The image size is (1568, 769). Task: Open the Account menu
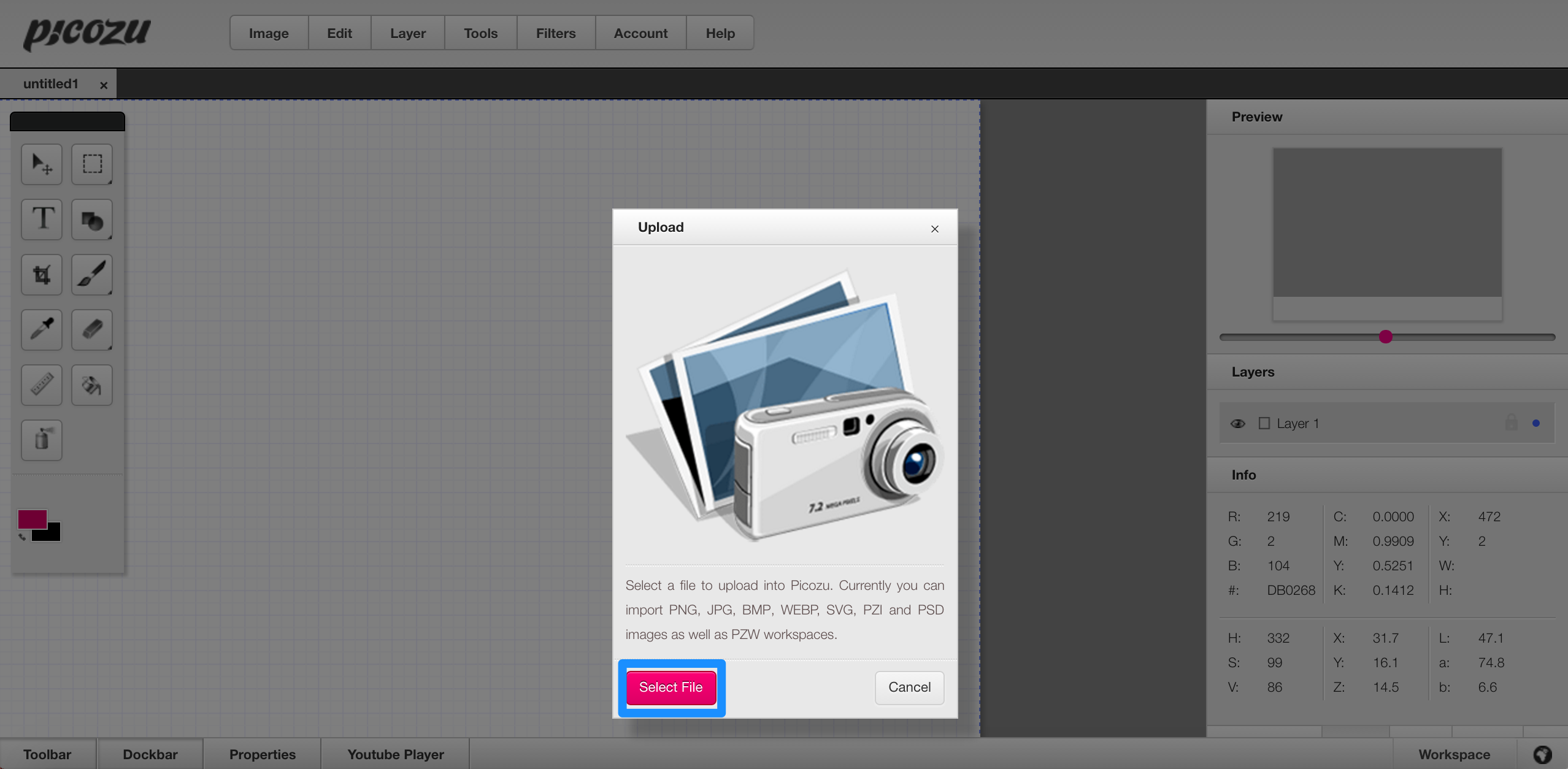640,33
